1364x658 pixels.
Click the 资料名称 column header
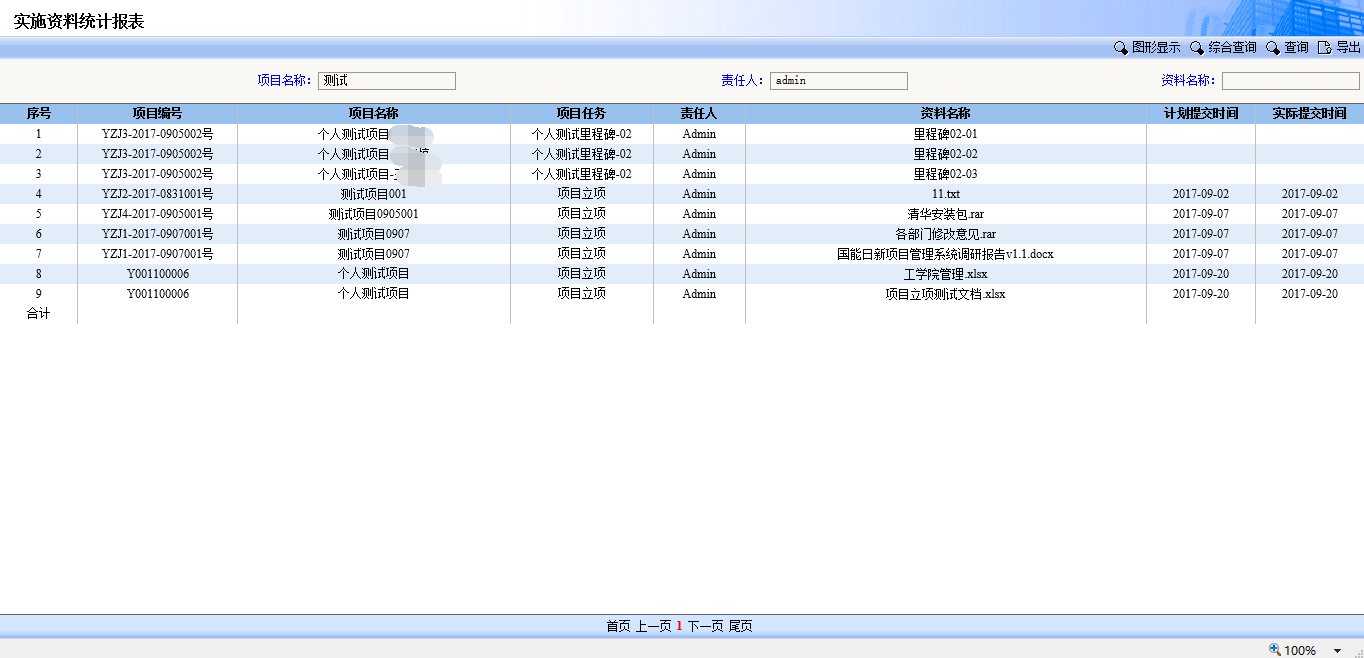coord(945,114)
